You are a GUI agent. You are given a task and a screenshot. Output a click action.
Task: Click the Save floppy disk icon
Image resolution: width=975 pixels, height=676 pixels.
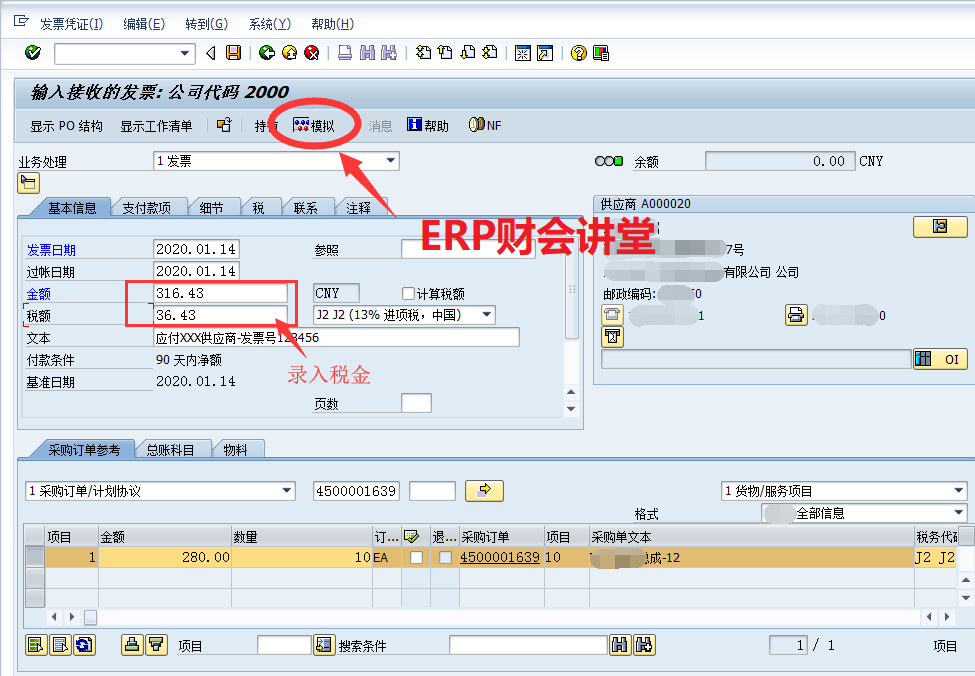tap(233, 53)
